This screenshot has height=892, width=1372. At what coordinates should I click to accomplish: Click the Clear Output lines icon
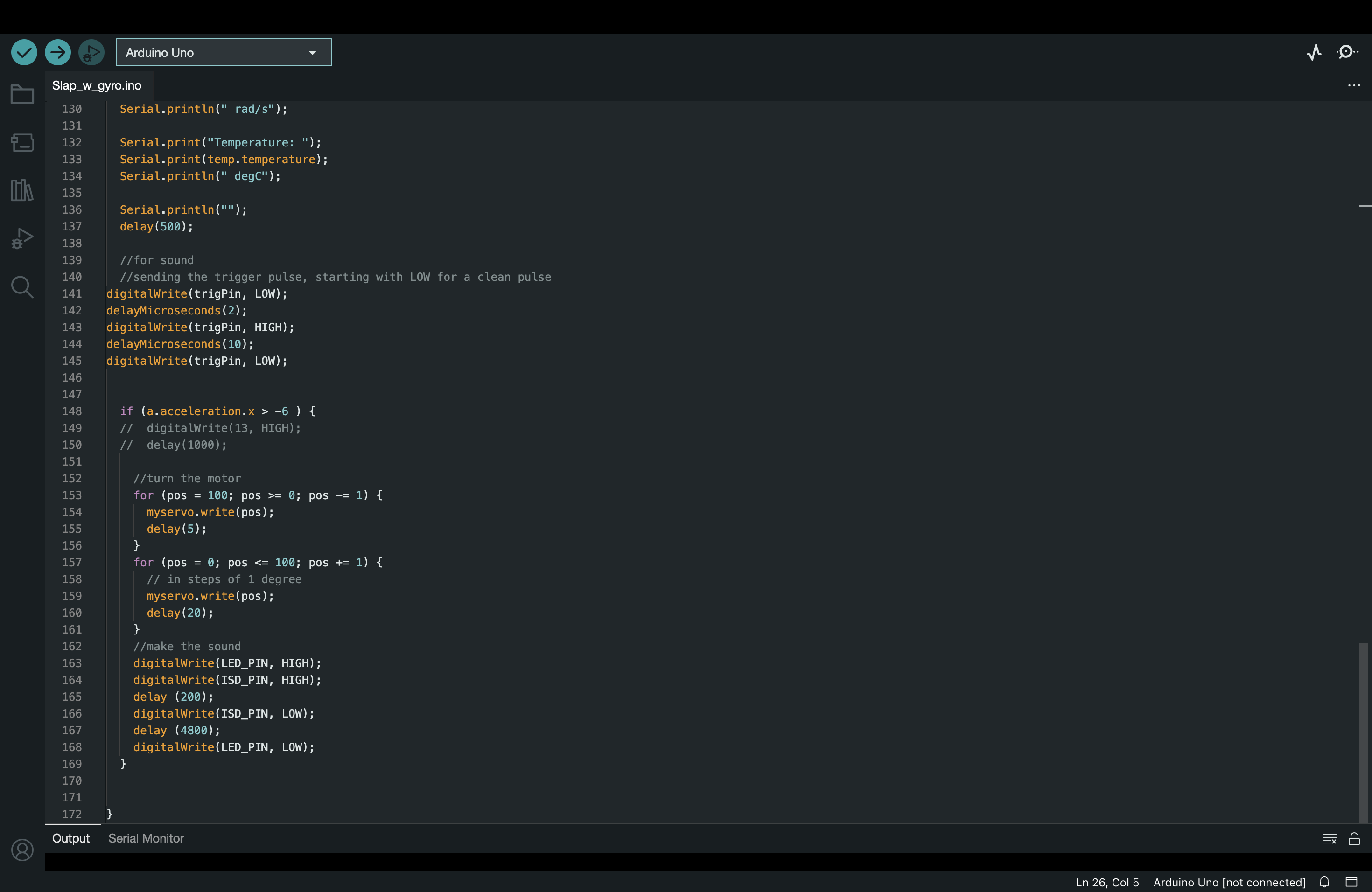coord(1330,839)
